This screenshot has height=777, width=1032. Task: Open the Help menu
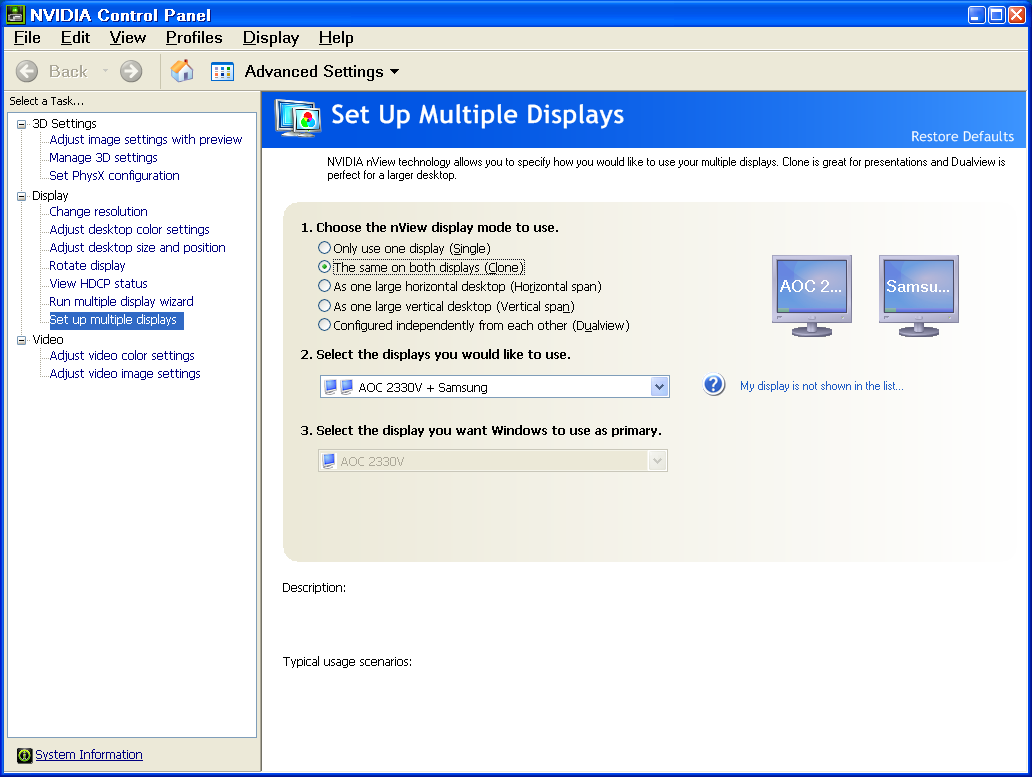336,38
